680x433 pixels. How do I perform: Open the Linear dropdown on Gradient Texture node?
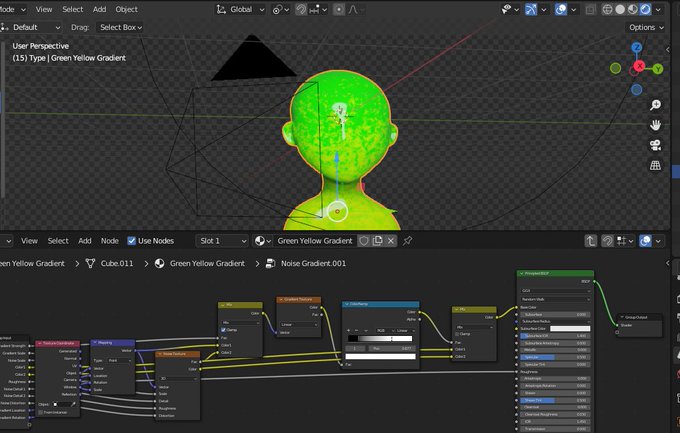299,325
